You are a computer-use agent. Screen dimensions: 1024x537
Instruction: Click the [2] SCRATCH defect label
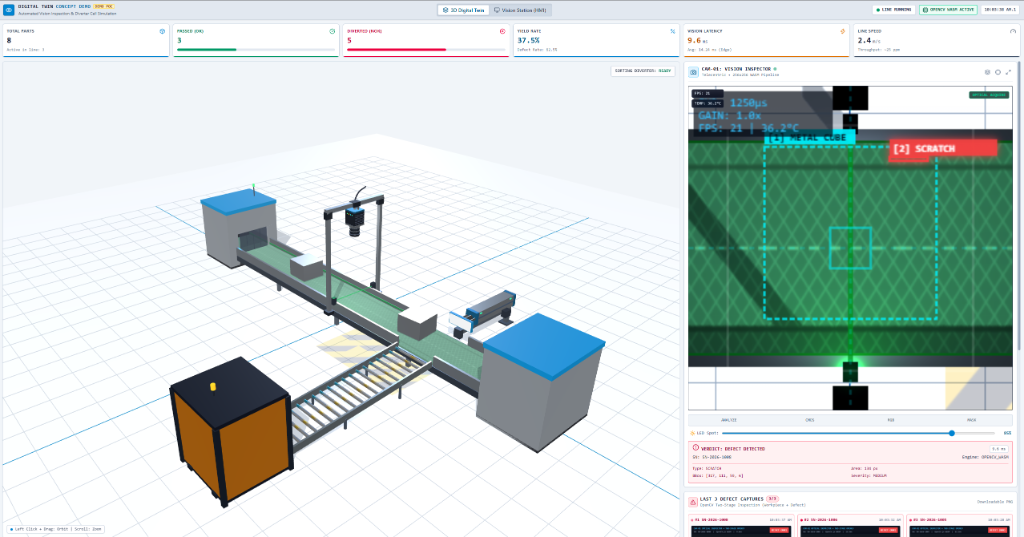(x=943, y=149)
